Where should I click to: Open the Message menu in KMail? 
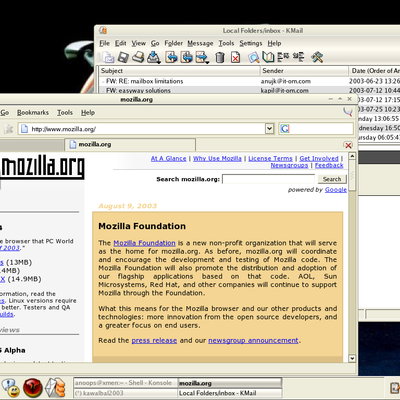point(200,43)
